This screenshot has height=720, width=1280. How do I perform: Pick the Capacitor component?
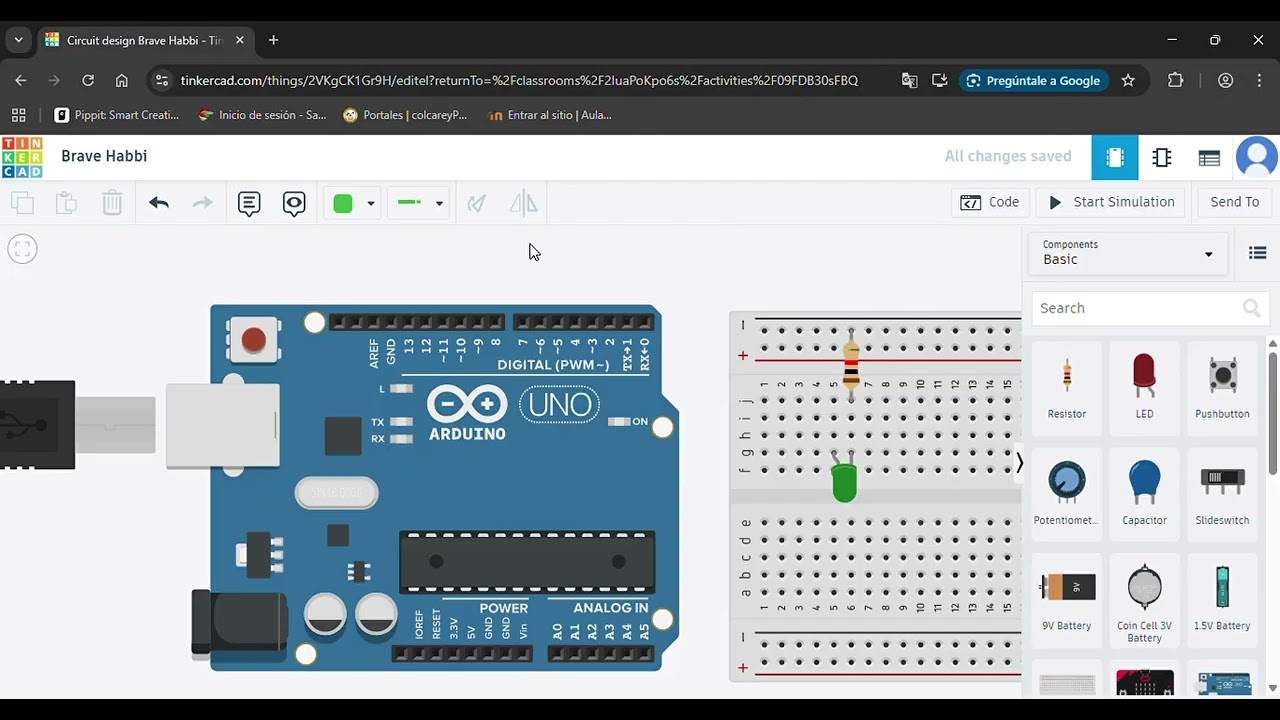[x=1144, y=494]
